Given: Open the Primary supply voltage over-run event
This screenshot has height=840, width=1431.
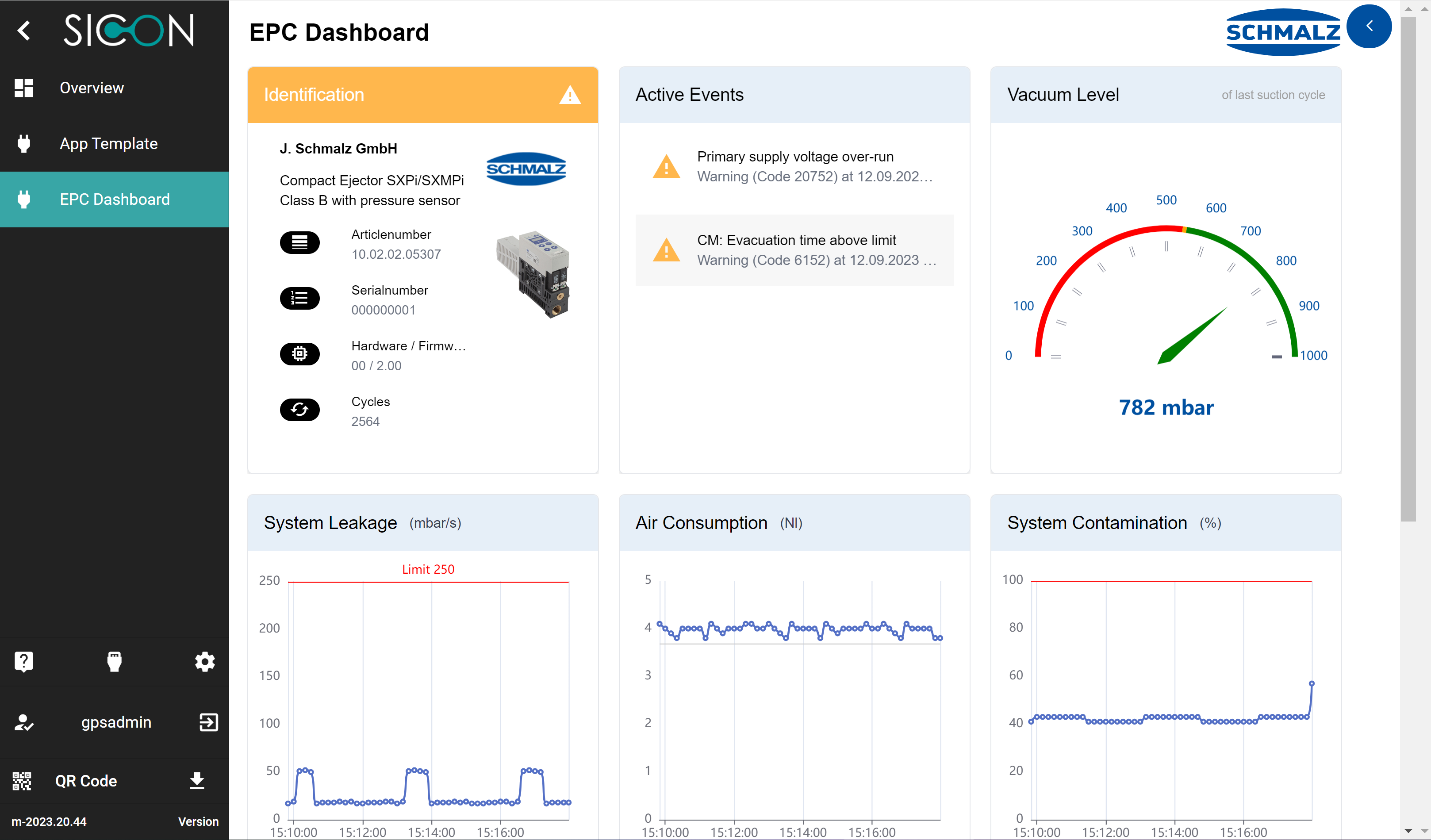Looking at the screenshot, I should coord(794,166).
